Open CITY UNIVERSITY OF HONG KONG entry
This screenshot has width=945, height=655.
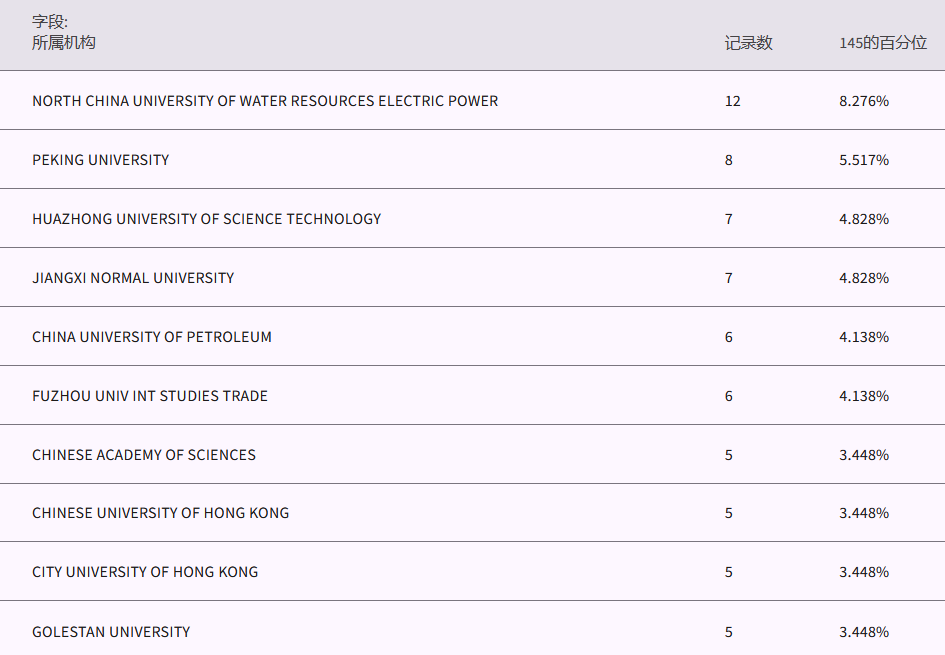tap(145, 572)
